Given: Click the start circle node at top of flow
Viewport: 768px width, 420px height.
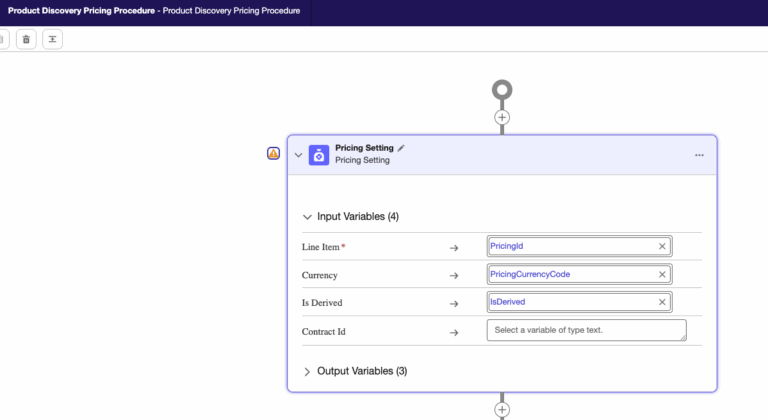Looking at the screenshot, I should [502, 91].
